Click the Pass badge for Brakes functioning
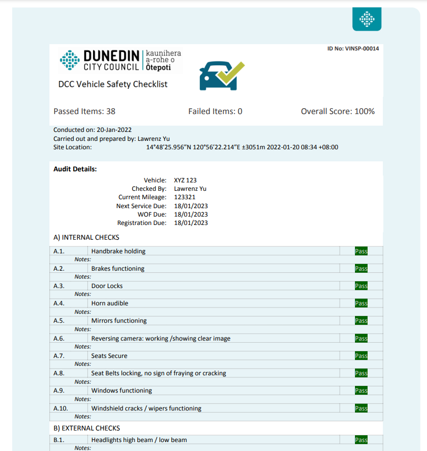Viewport: 427px width, 451px height. click(361, 268)
